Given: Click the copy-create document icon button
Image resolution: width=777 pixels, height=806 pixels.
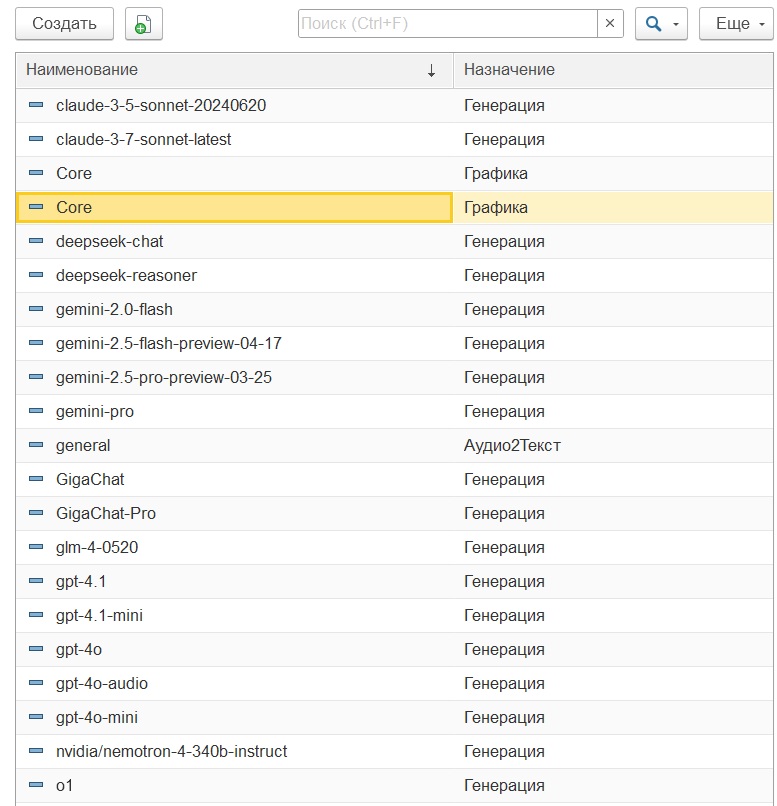Looking at the screenshot, I should pyautogui.click(x=144, y=24).
